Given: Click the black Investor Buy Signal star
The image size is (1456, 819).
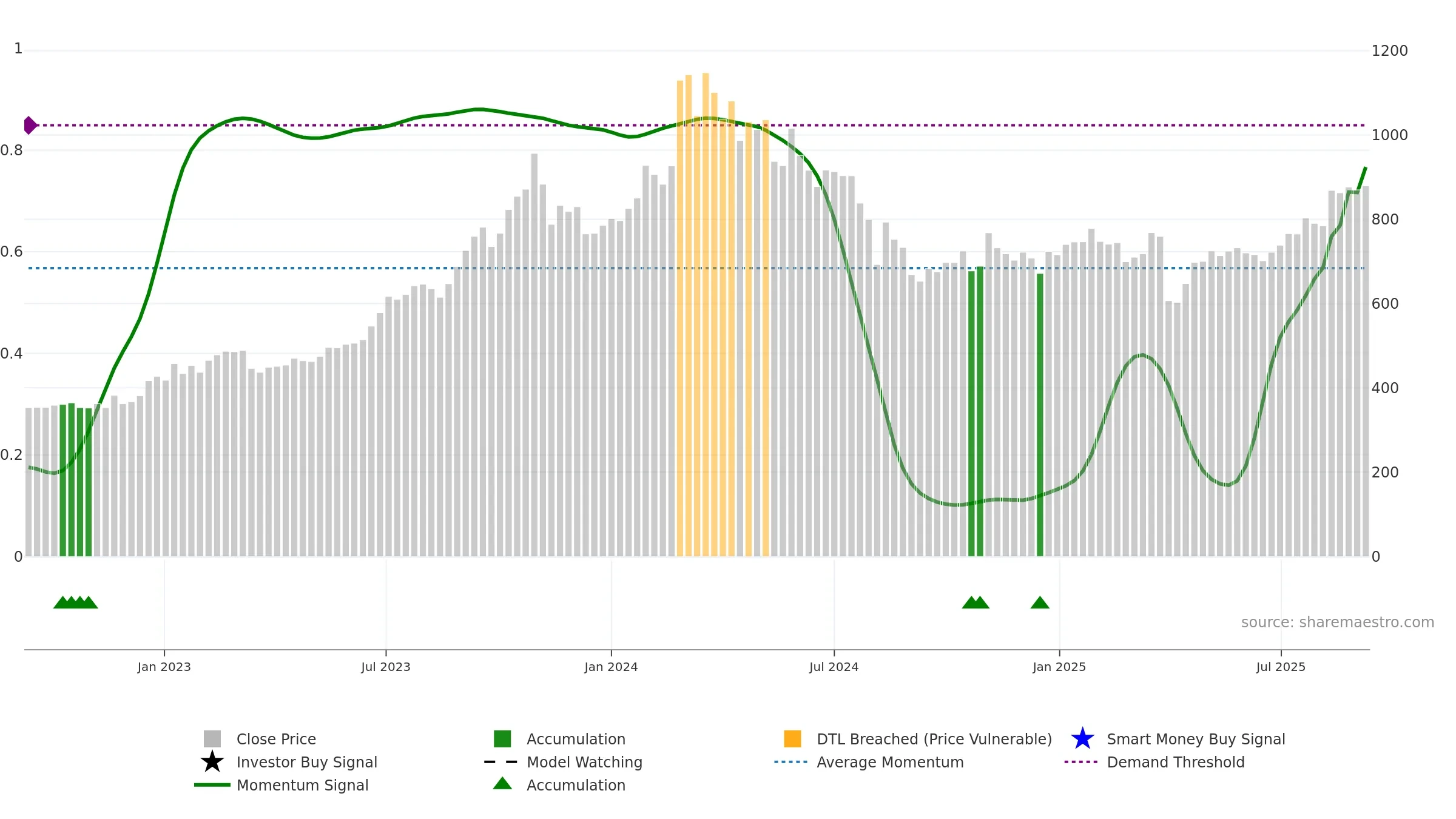Looking at the screenshot, I should (212, 762).
